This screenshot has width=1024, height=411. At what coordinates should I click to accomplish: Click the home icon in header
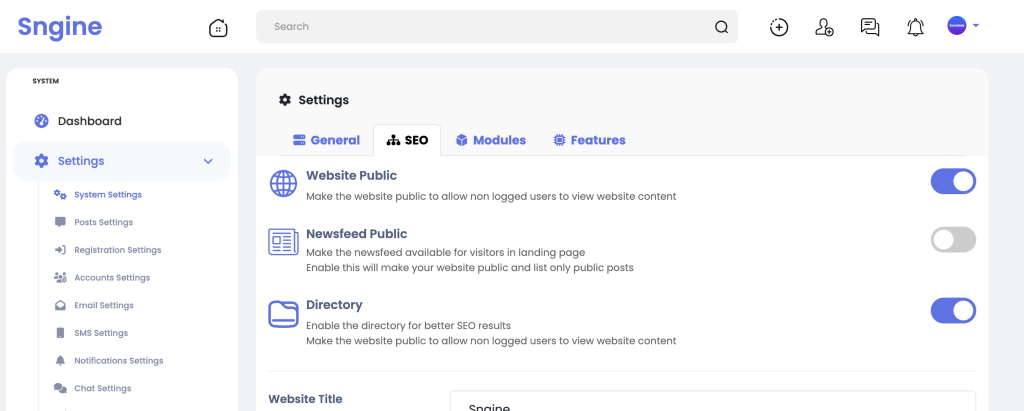click(218, 27)
